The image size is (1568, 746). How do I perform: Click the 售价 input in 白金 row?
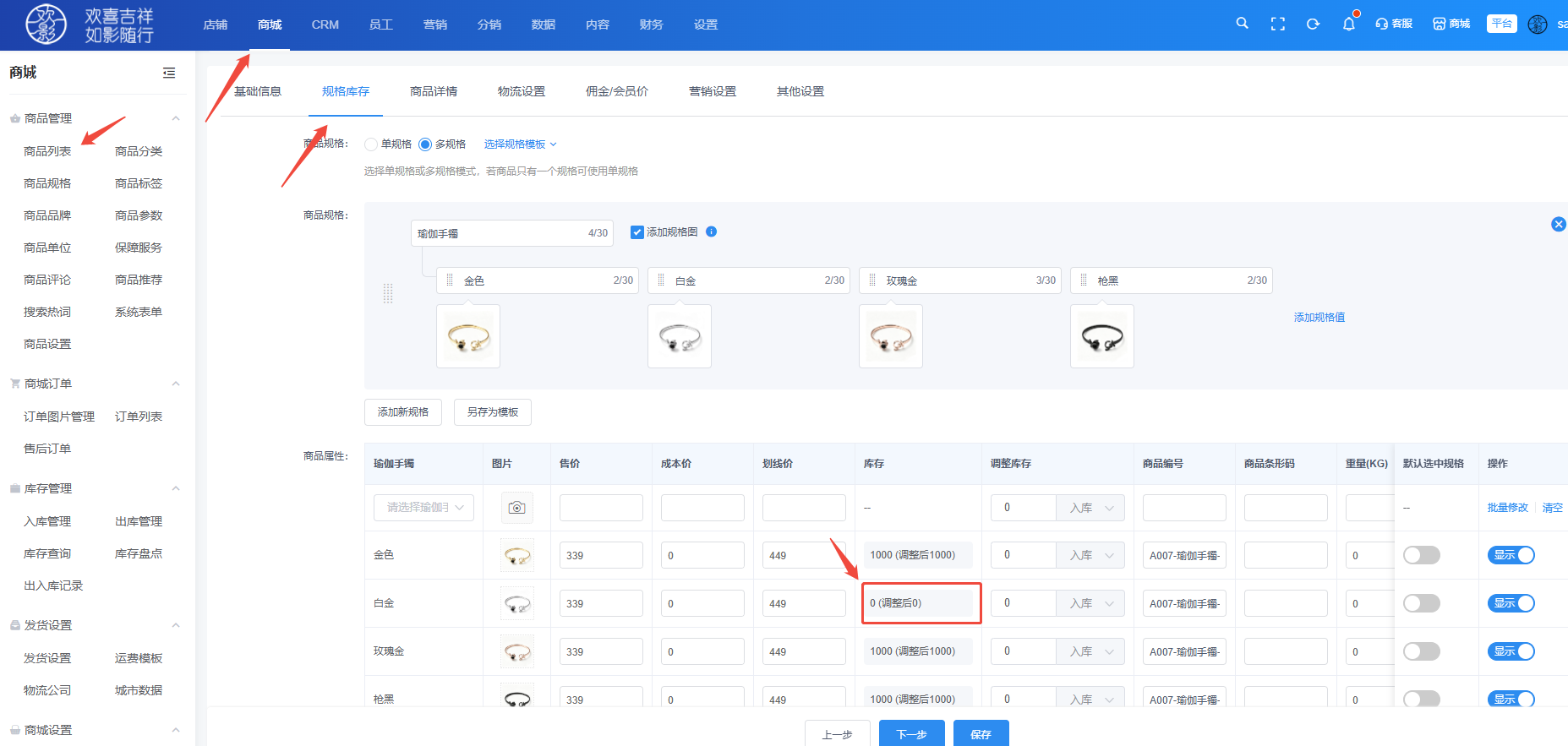(x=601, y=603)
